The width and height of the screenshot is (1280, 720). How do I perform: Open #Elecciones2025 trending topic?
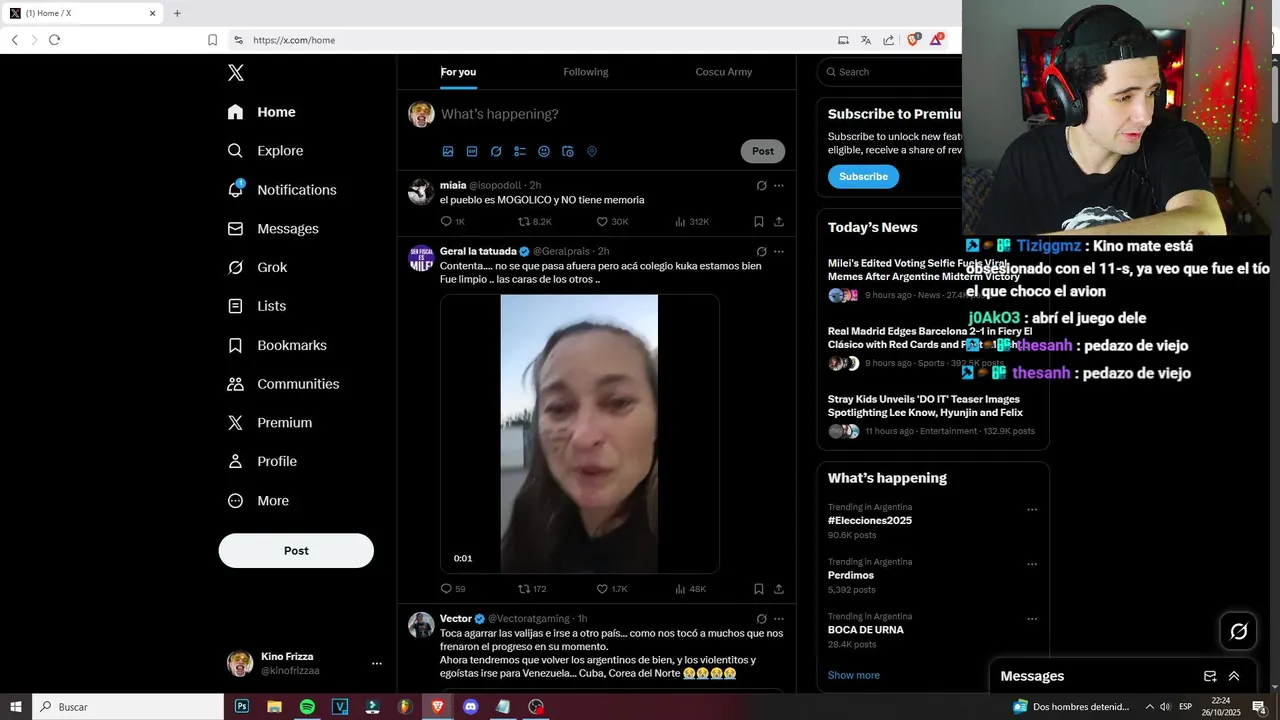pyautogui.click(x=870, y=520)
